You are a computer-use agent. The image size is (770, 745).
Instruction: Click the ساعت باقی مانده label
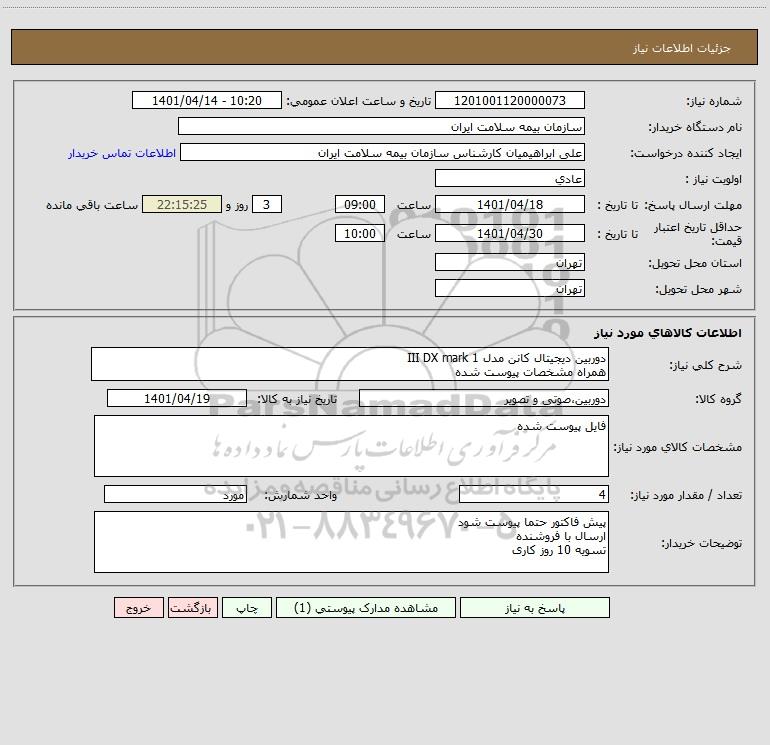(x=92, y=205)
